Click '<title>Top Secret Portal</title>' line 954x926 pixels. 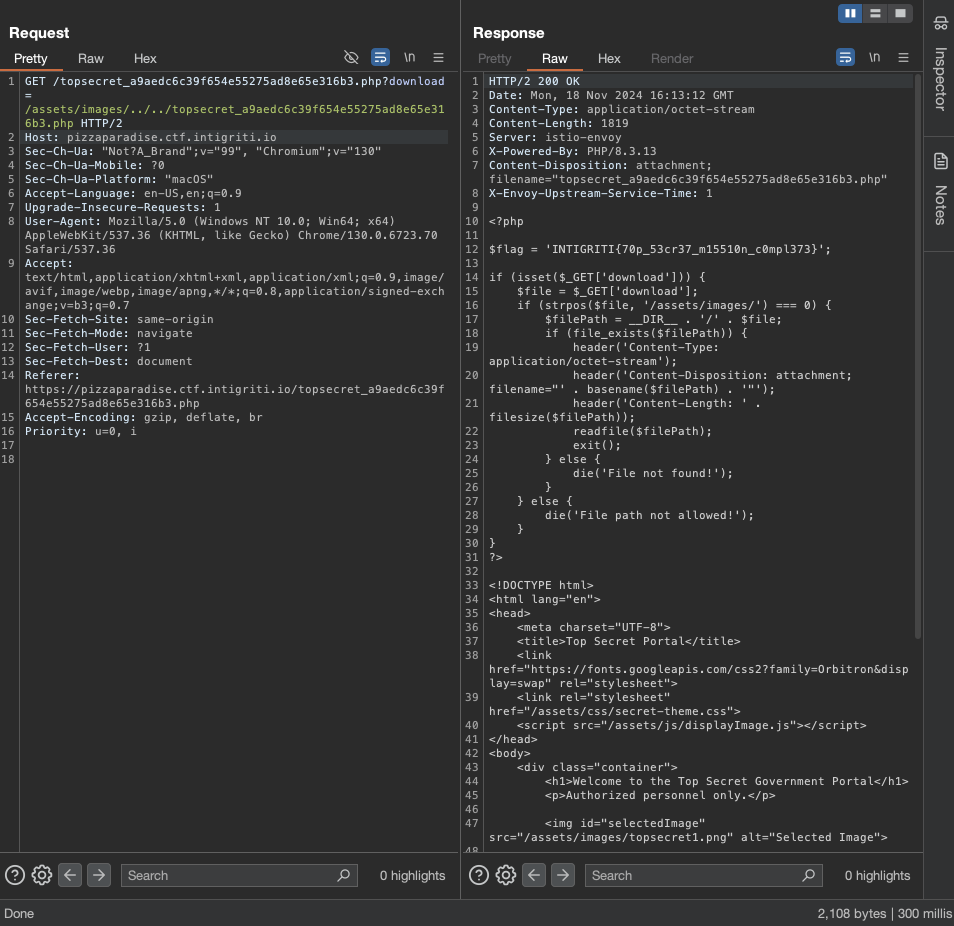[x=628, y=641]
